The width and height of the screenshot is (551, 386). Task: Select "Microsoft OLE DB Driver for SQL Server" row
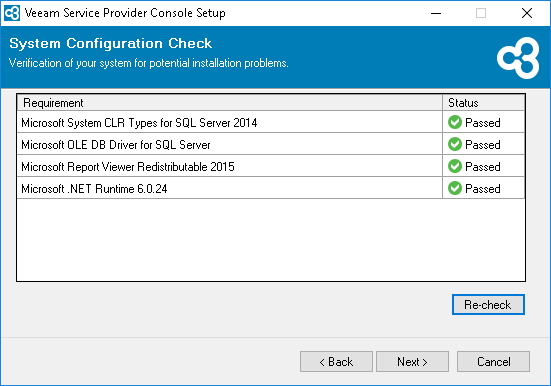click(271, 144)
